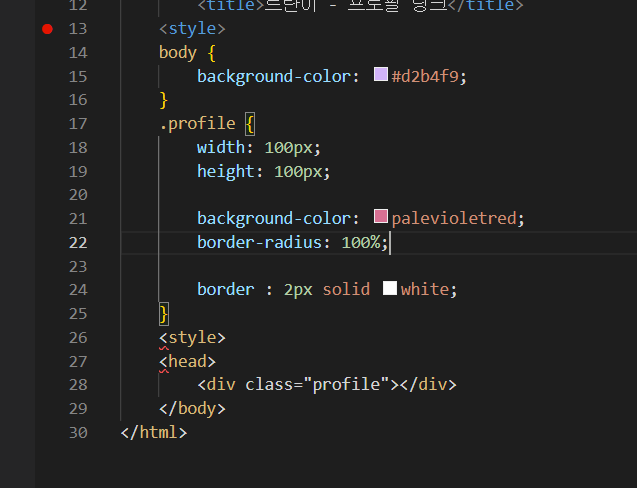Select line number 15 in gutter
637x488 pixels.
coord(78,77)
